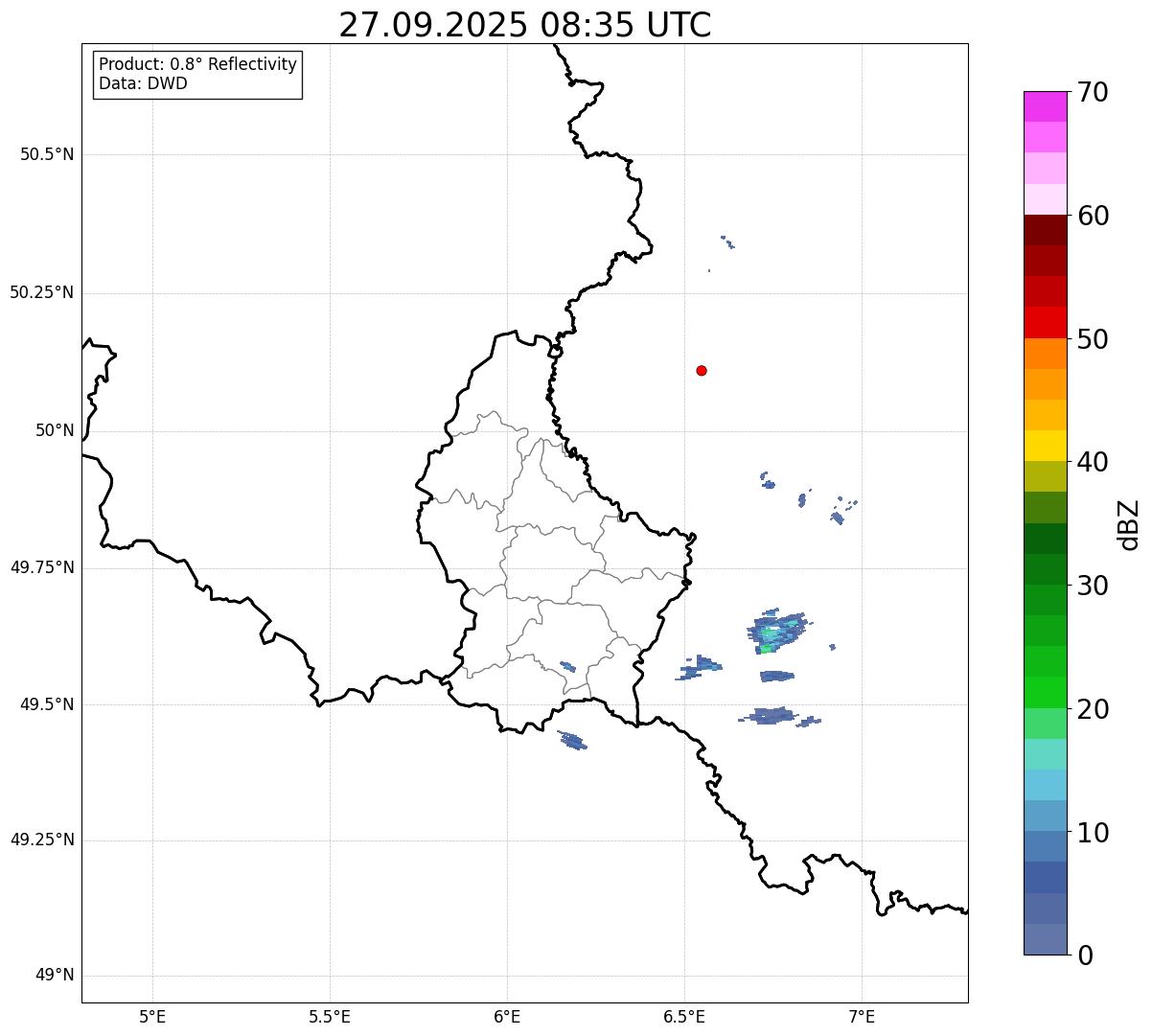Click the 49.25°N latitude label
This screenshot has height=1036, width=1152.
pos(42,840)
